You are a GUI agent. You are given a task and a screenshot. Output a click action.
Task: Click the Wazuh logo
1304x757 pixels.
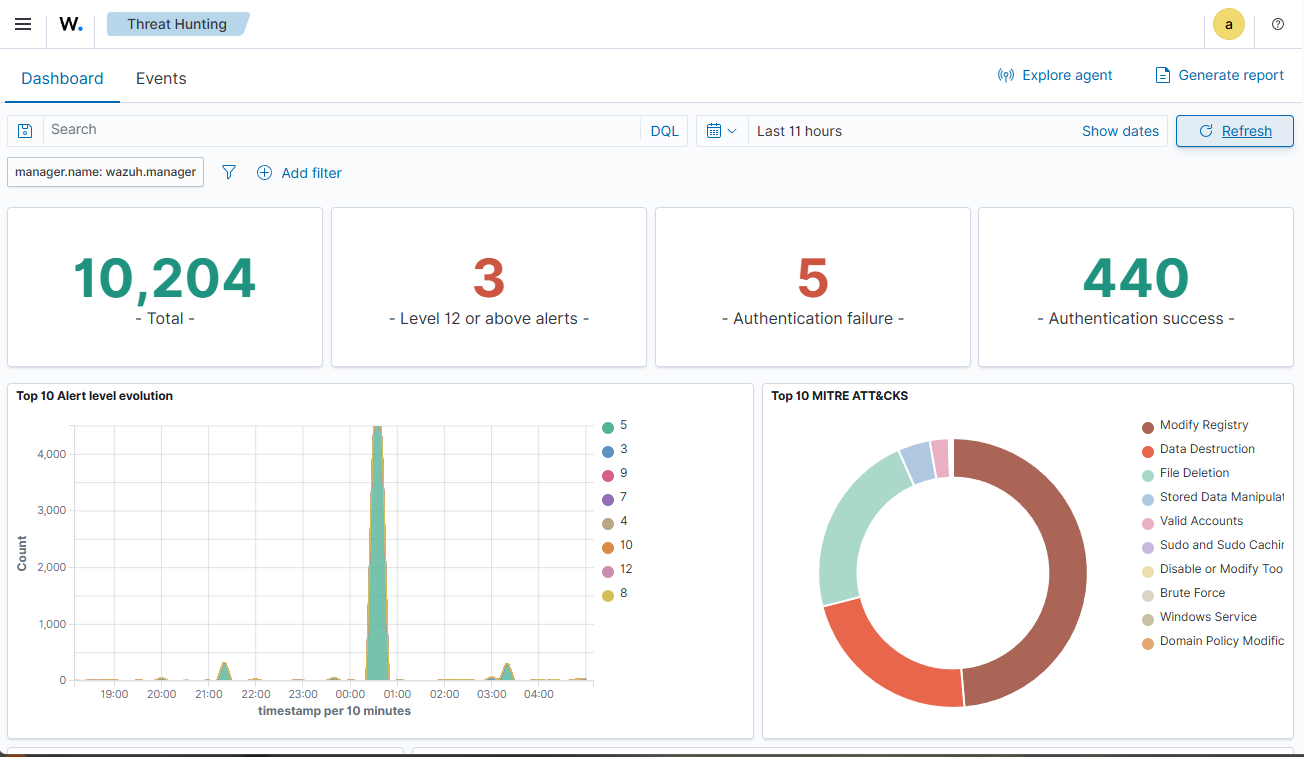70,24
